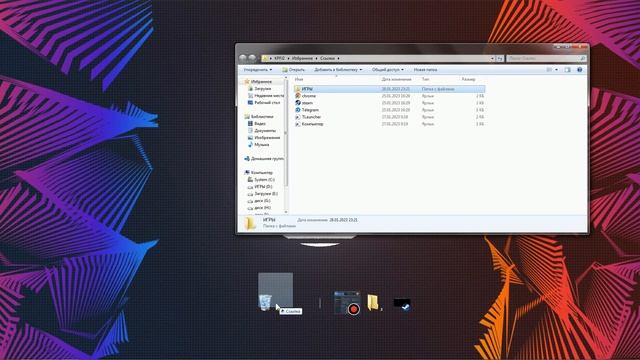
Task: Select the steam shortcut icon in file list
Action: 298,103
